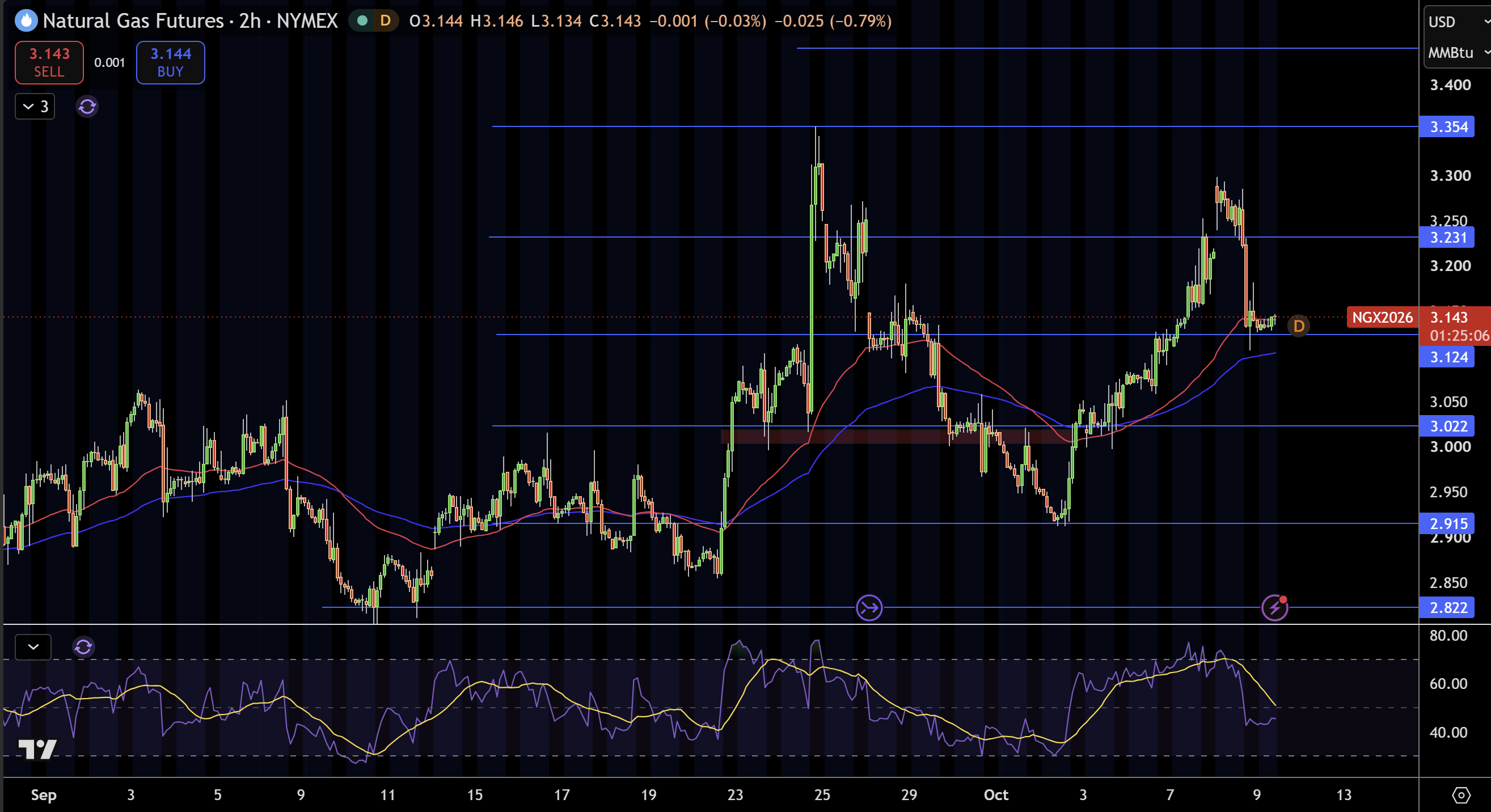Viewport: 1491px width, 812px height.
Task: Click the red 3.143 current price label
Action: click(1448, 317)
